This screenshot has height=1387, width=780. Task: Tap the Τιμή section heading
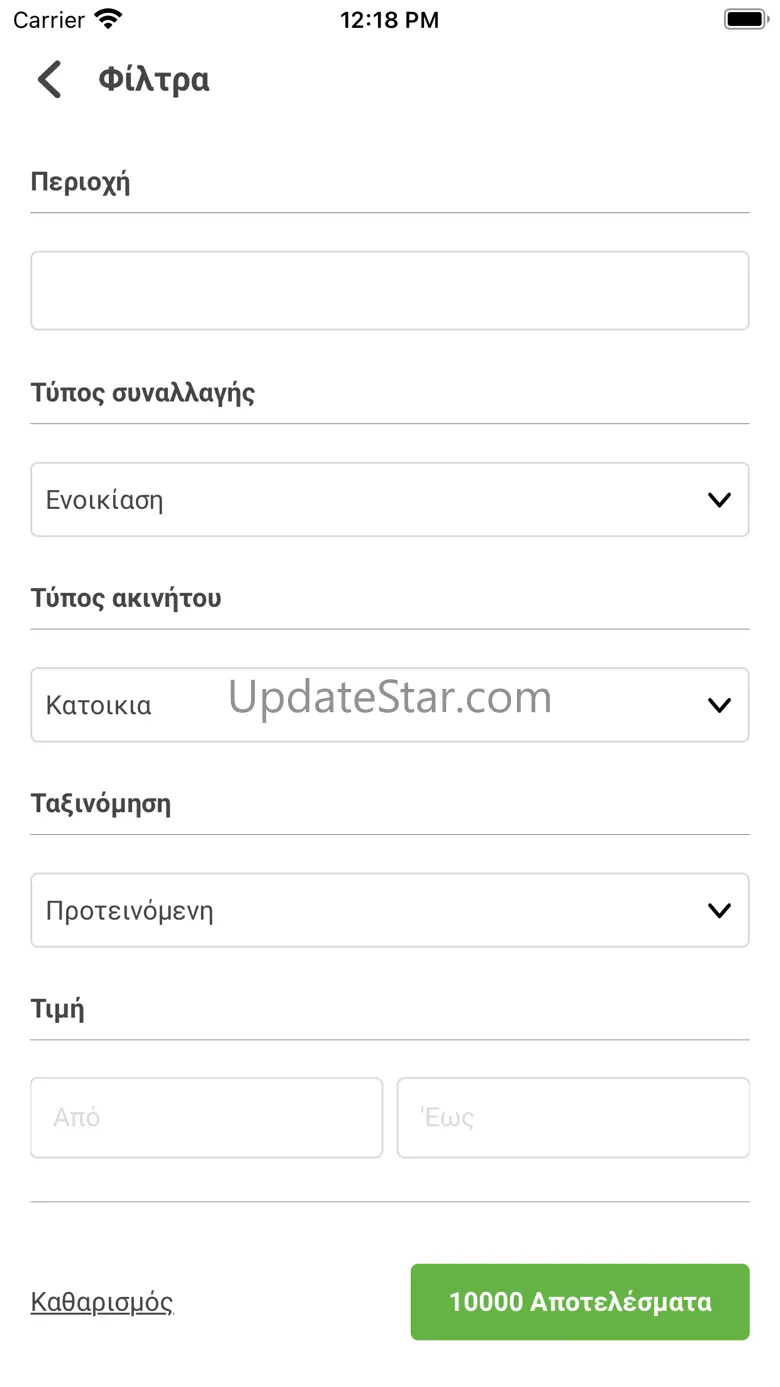pos(58,1009)
